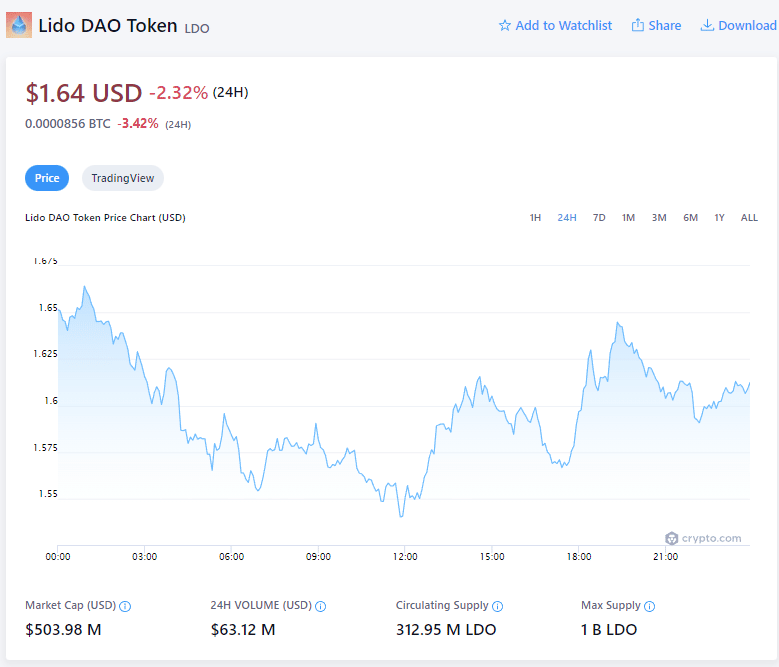Select the Price chart tab
The width and height of the screenshot is (779, 667).
[x=47, y=178]
